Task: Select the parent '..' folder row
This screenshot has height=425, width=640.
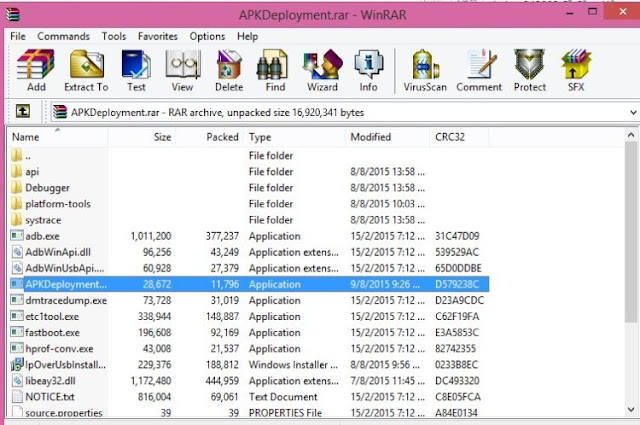Action: 249,156
